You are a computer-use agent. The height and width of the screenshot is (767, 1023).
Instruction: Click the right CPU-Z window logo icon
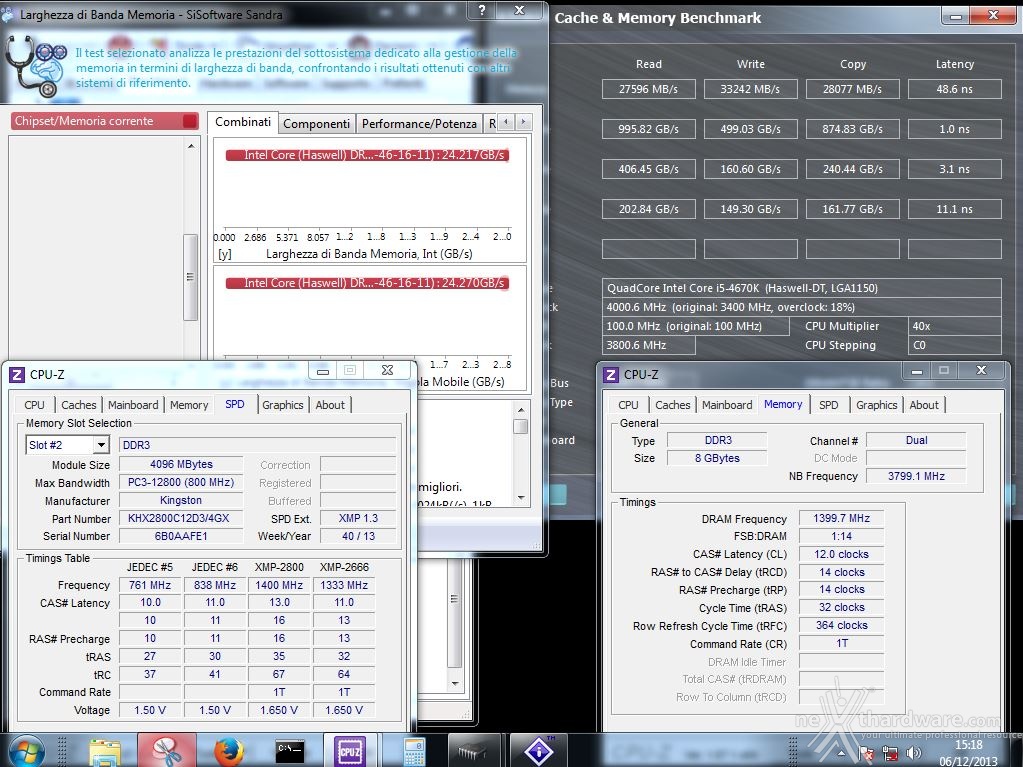pos(611,374)
